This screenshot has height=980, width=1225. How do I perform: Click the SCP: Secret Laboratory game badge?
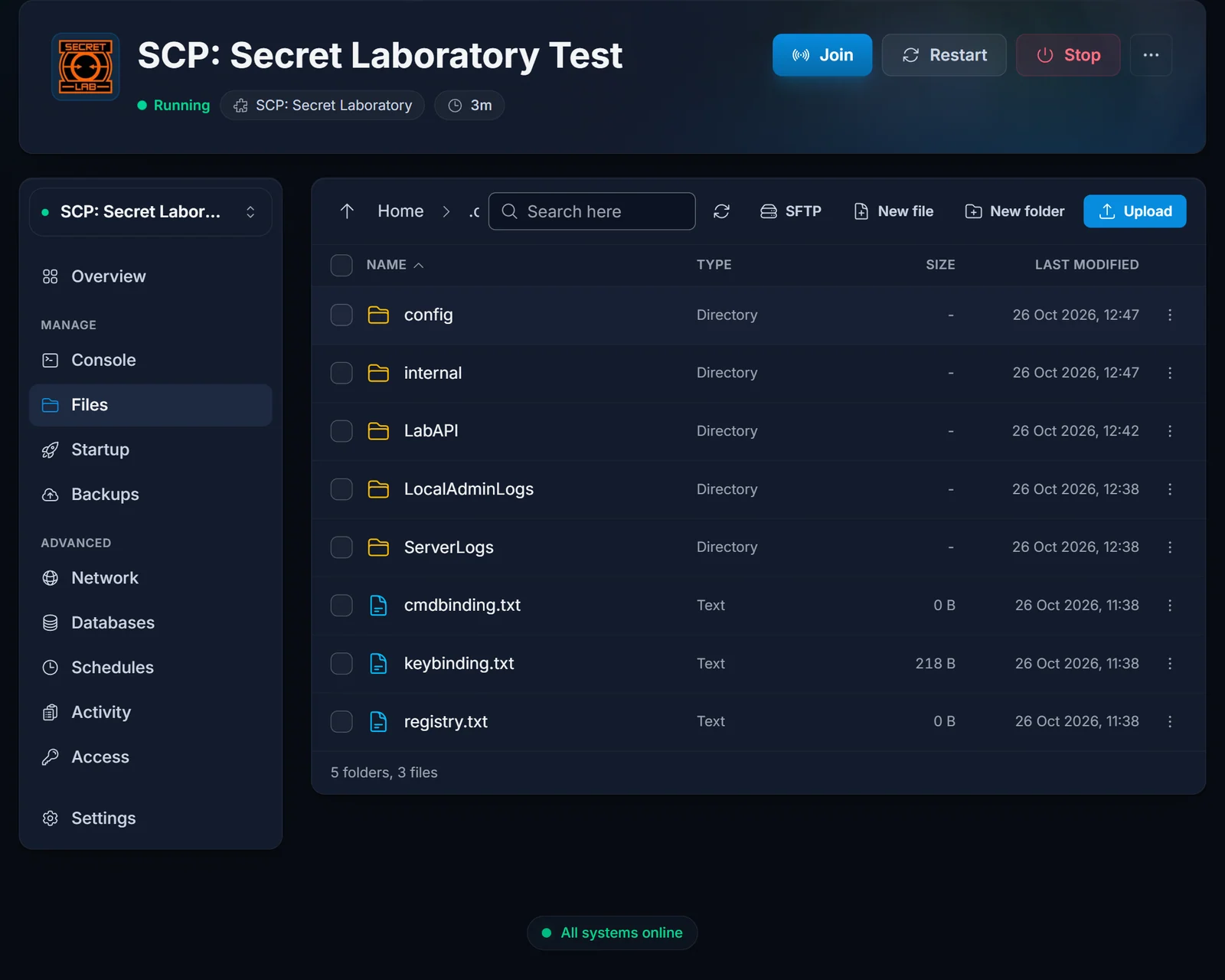point(322,106)
